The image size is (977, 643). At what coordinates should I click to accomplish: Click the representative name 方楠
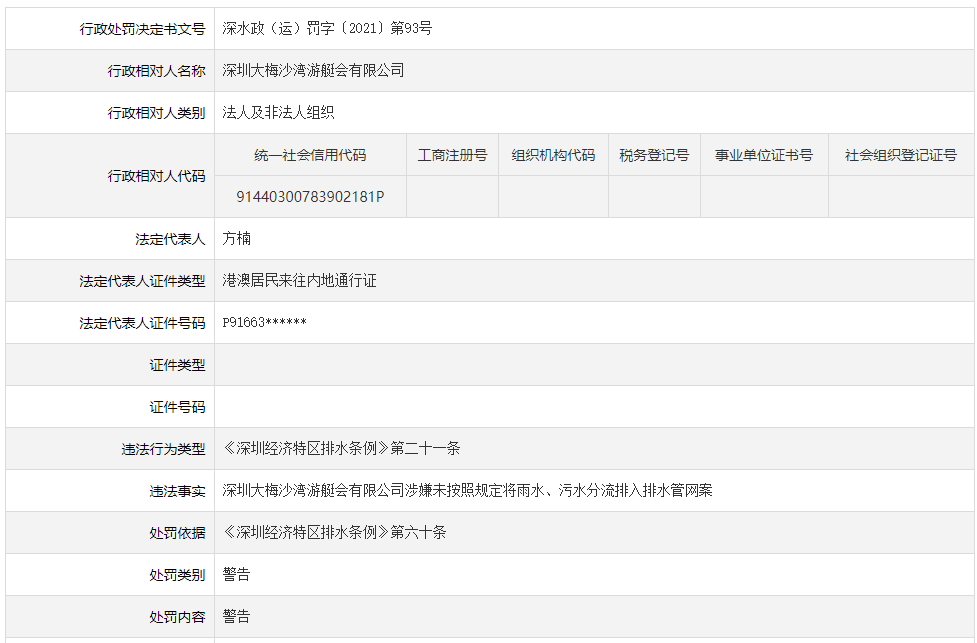[237, 239]
